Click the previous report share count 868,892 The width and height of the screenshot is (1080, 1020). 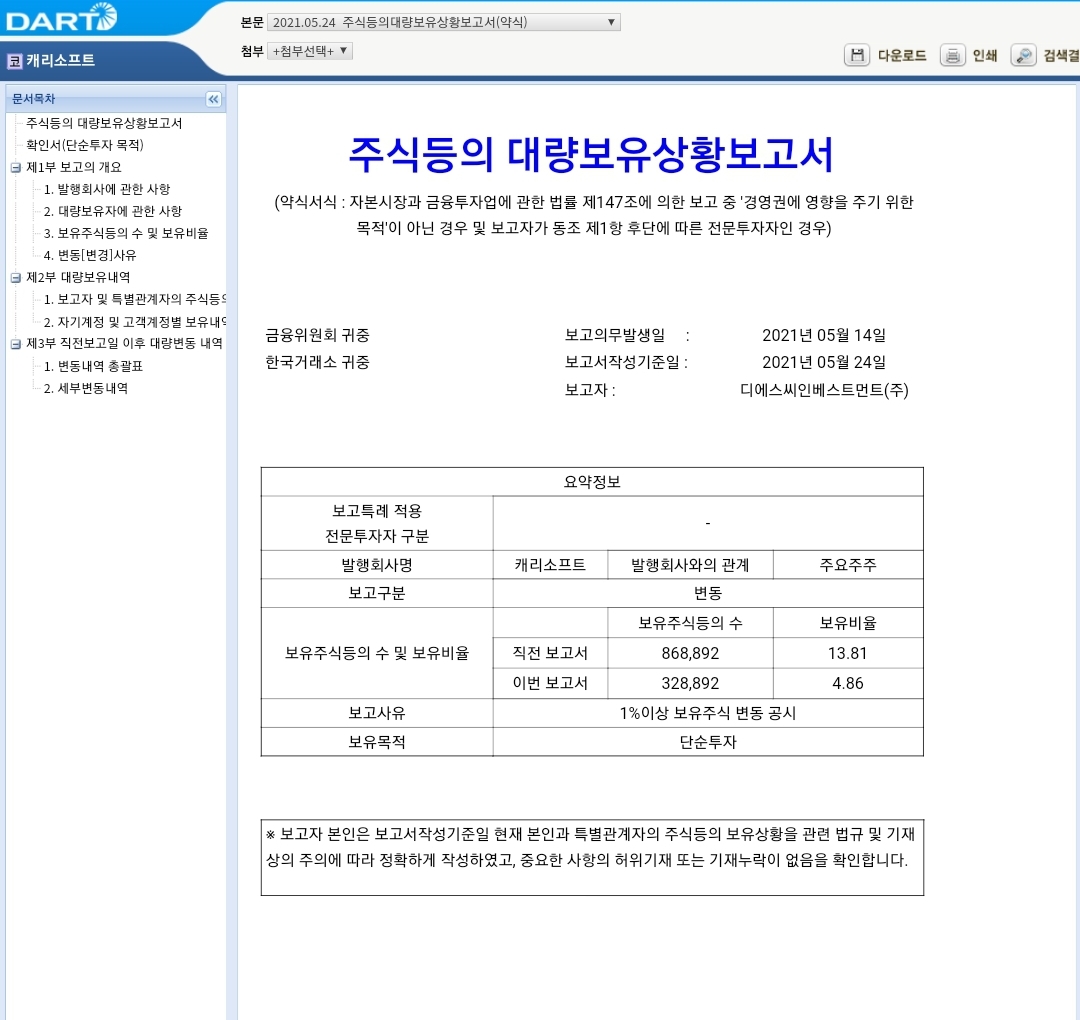point(690,653)
